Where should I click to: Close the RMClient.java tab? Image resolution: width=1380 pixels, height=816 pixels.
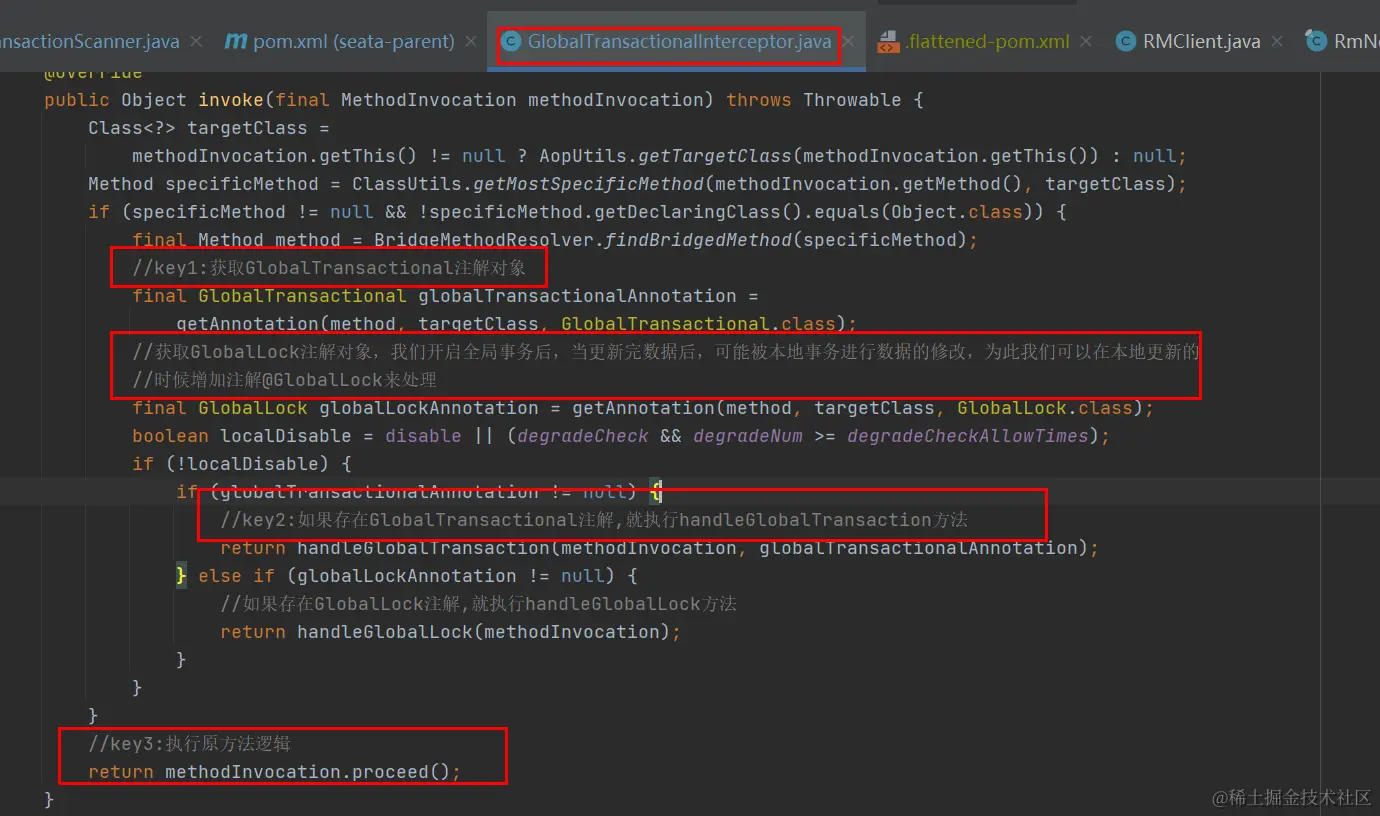(x=1278, y=42)
